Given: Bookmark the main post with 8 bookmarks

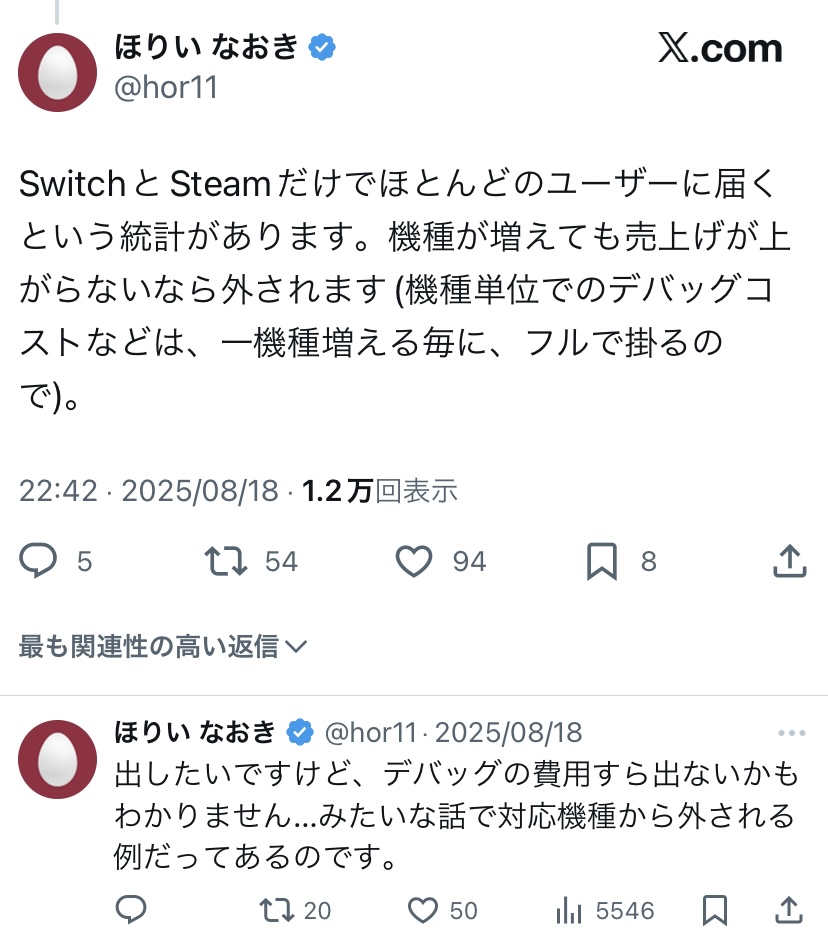Looking at the screenshot, I should point(601,562).
